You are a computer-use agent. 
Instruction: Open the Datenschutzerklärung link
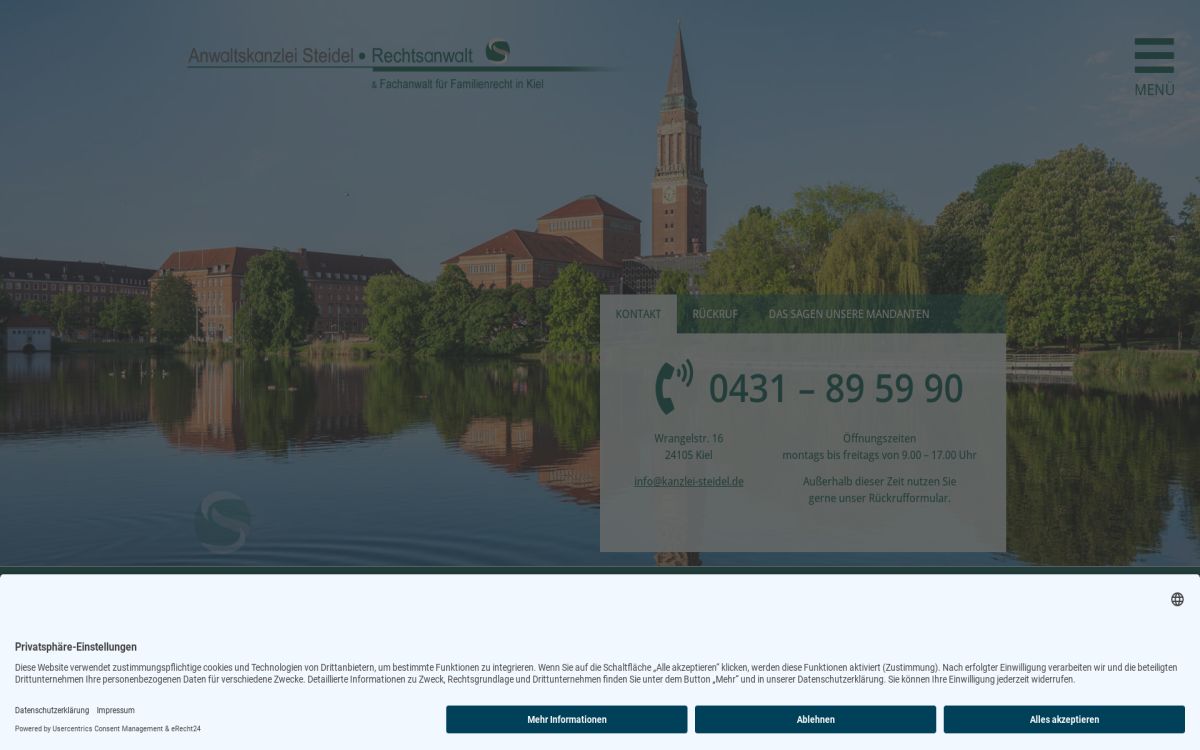(52, 710)
